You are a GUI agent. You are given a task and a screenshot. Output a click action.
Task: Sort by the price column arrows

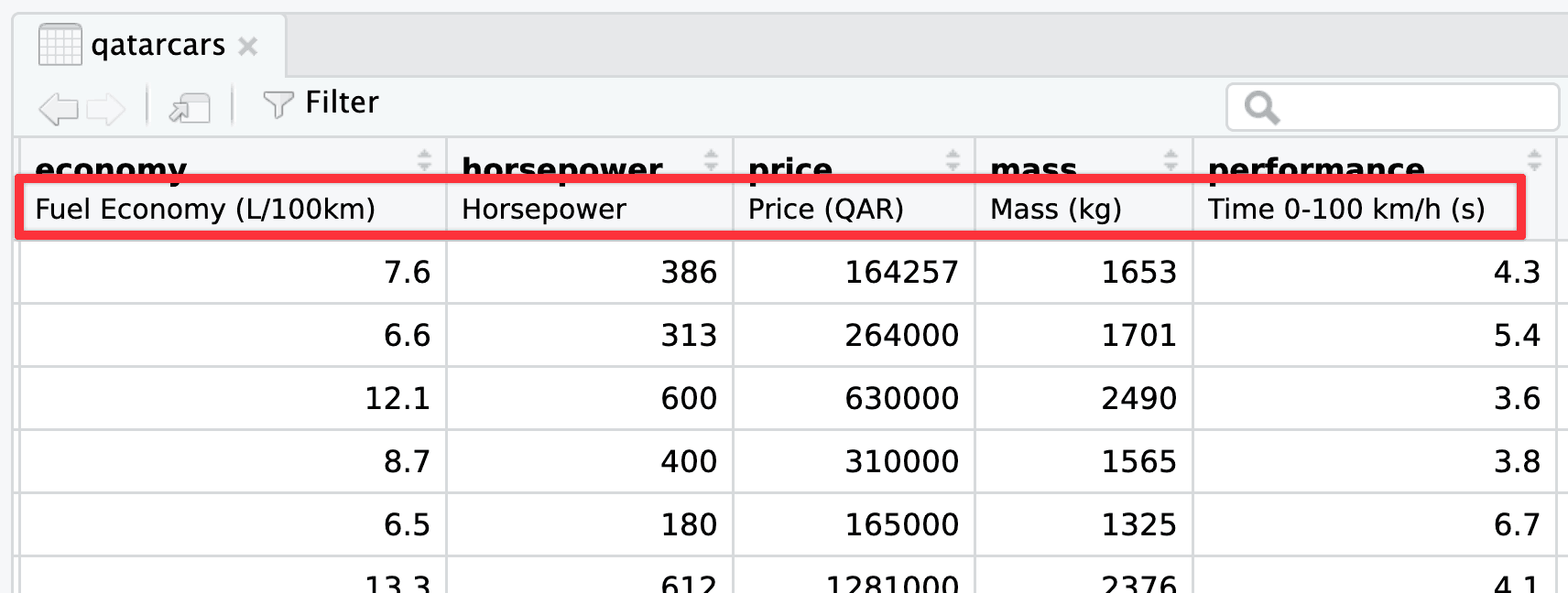pos(953,160)
